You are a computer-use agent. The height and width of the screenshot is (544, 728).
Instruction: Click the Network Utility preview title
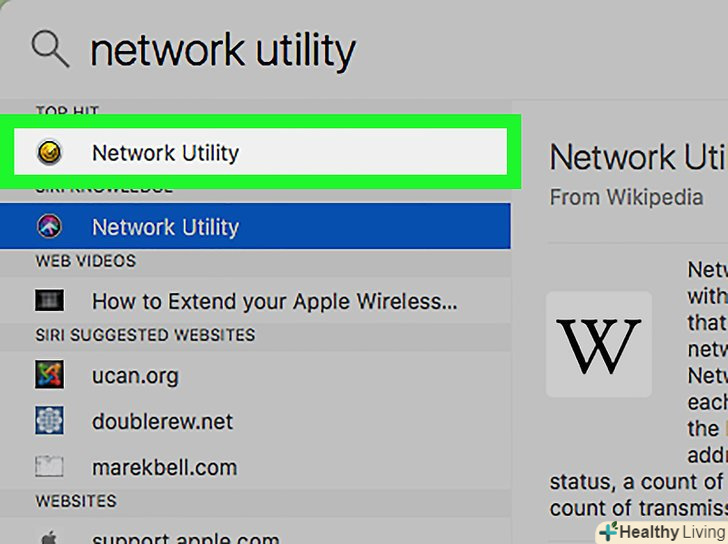[x=638, y=157]
